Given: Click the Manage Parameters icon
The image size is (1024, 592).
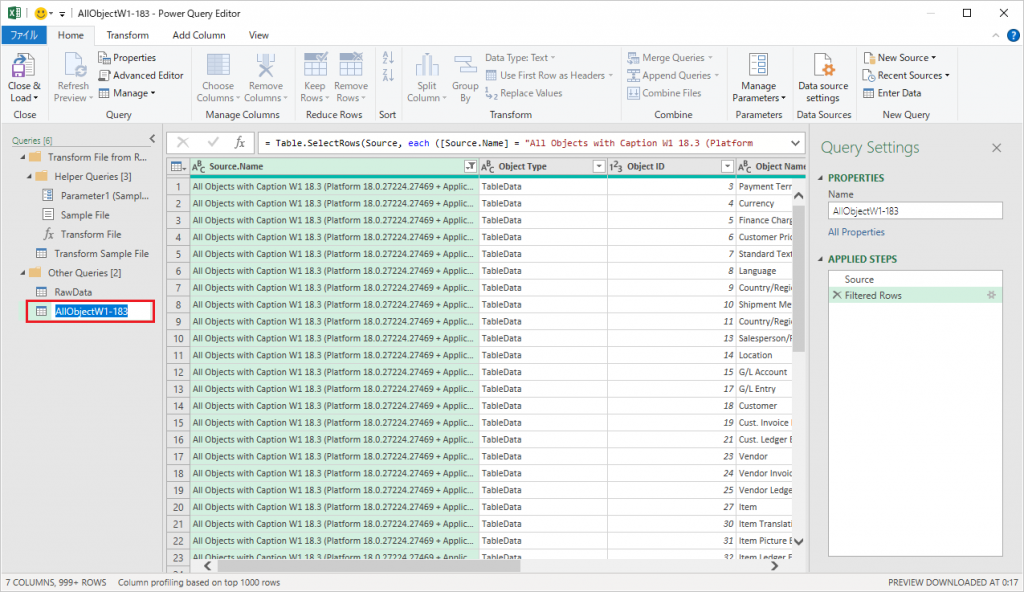Looking at the screenshot, I should (758, 67).
